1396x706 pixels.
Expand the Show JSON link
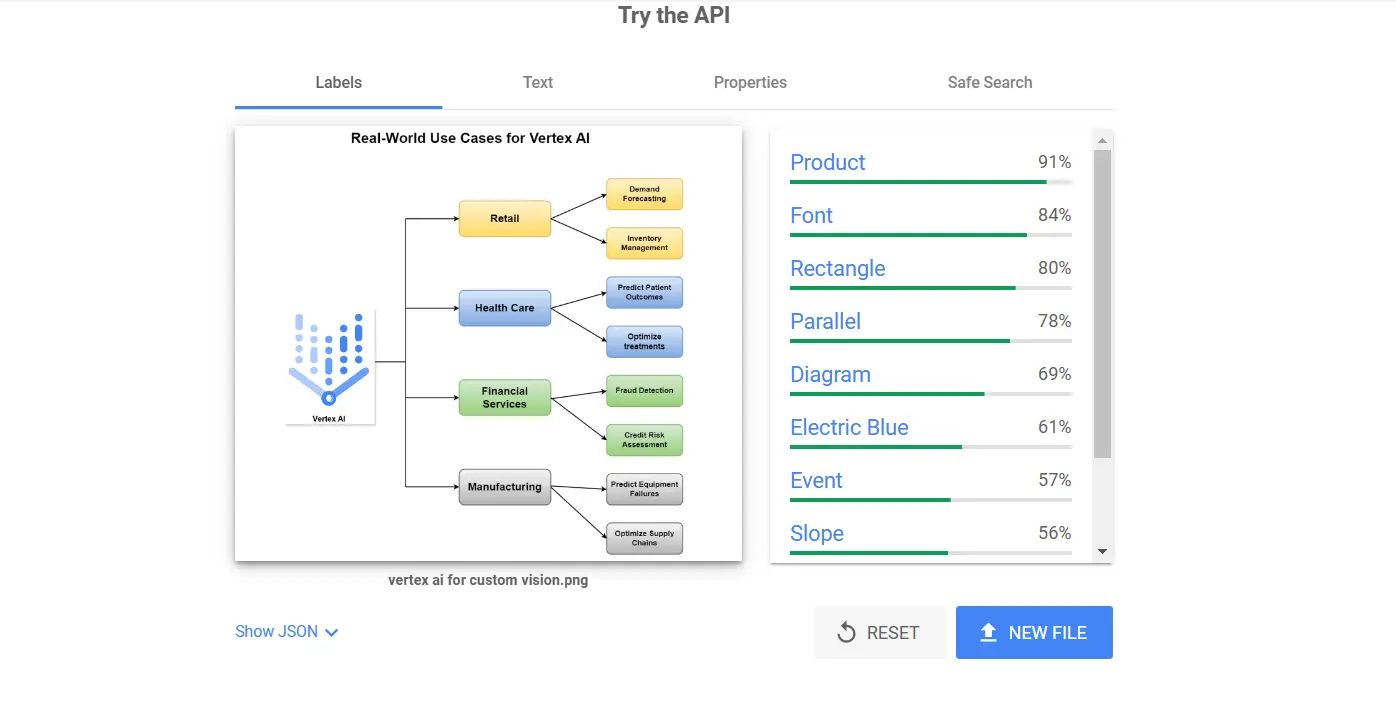pos(277,632)
